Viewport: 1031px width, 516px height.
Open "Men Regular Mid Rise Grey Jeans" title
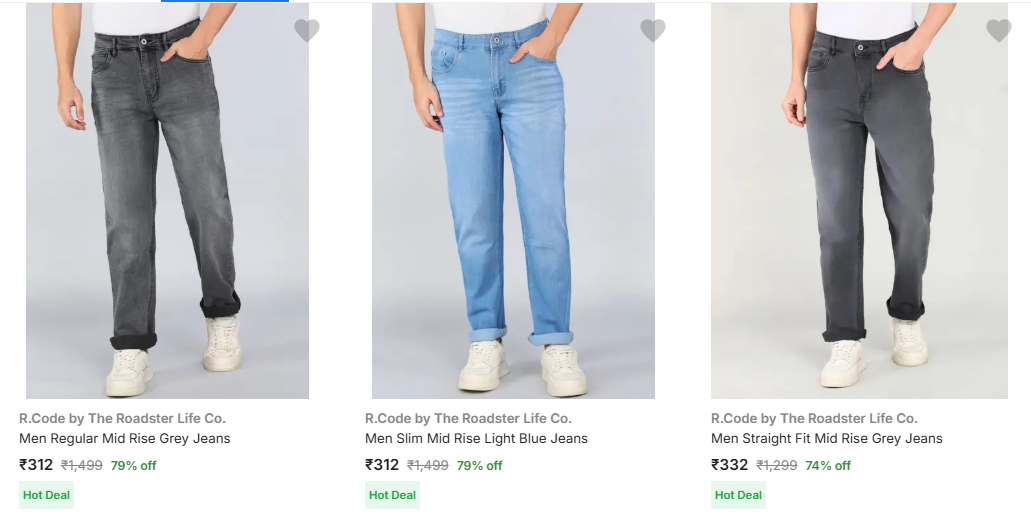pos(125,439)
